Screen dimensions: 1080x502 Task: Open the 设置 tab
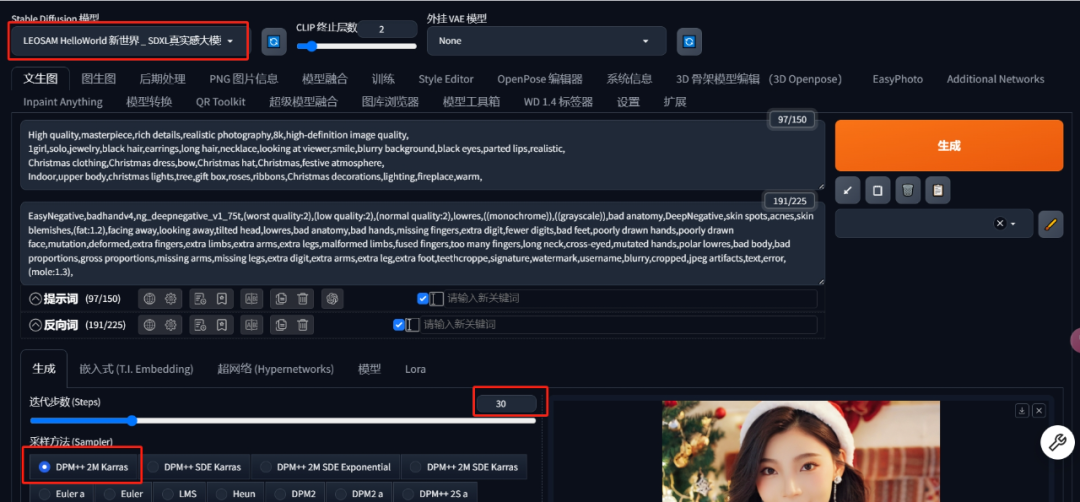click(x=628, y=102)
